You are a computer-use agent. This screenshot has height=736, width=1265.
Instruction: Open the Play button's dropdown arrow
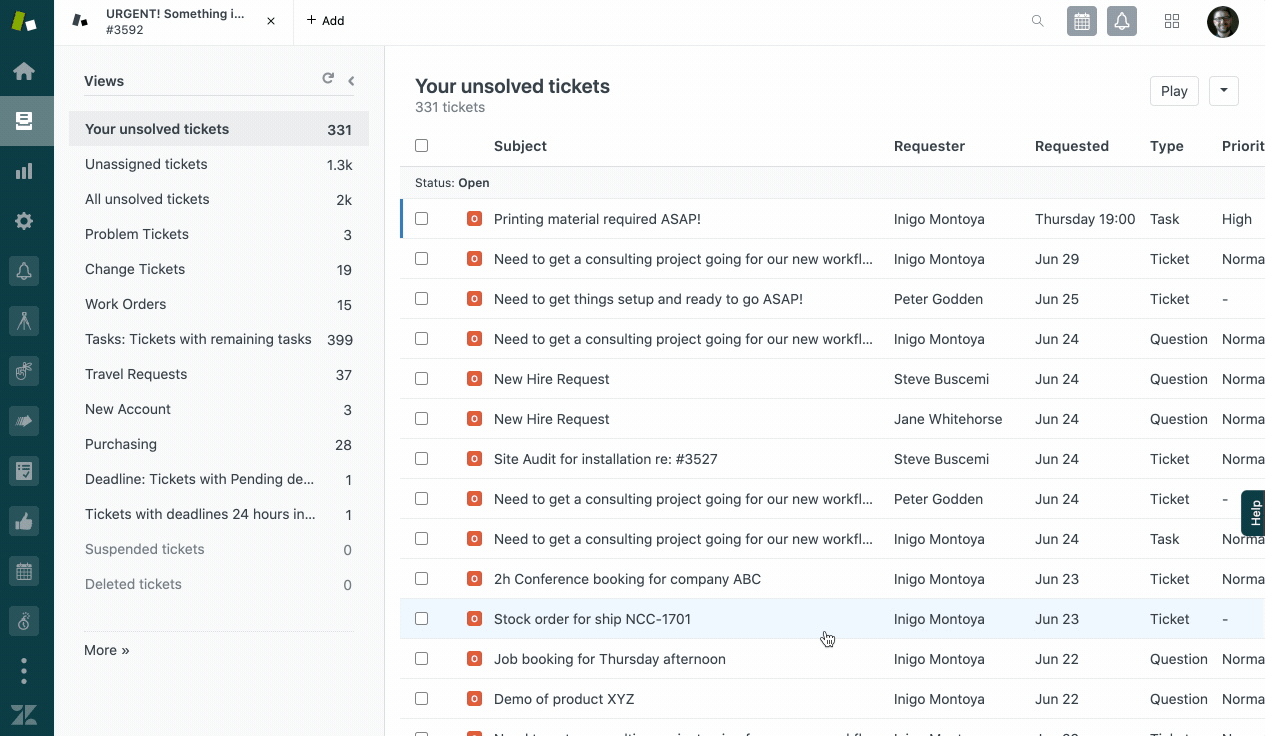point(1223,90)
